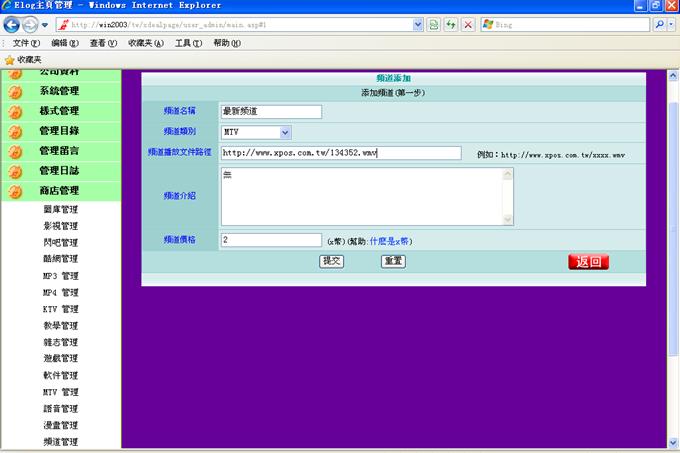Click the 重置 reset button

tap(393, 261)
